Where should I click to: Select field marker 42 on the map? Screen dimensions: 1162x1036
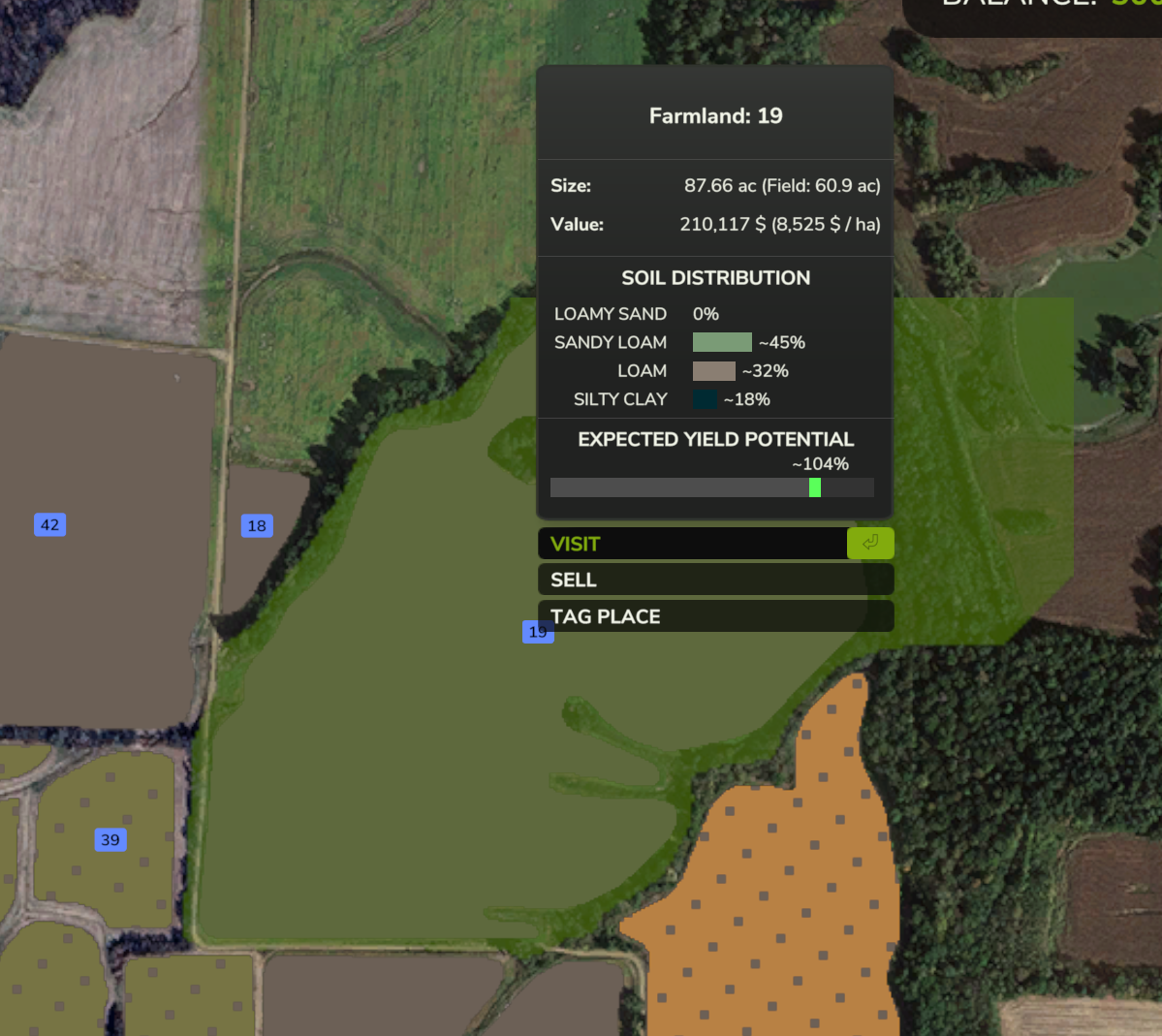pyautogui.click(x=49, y=524)
